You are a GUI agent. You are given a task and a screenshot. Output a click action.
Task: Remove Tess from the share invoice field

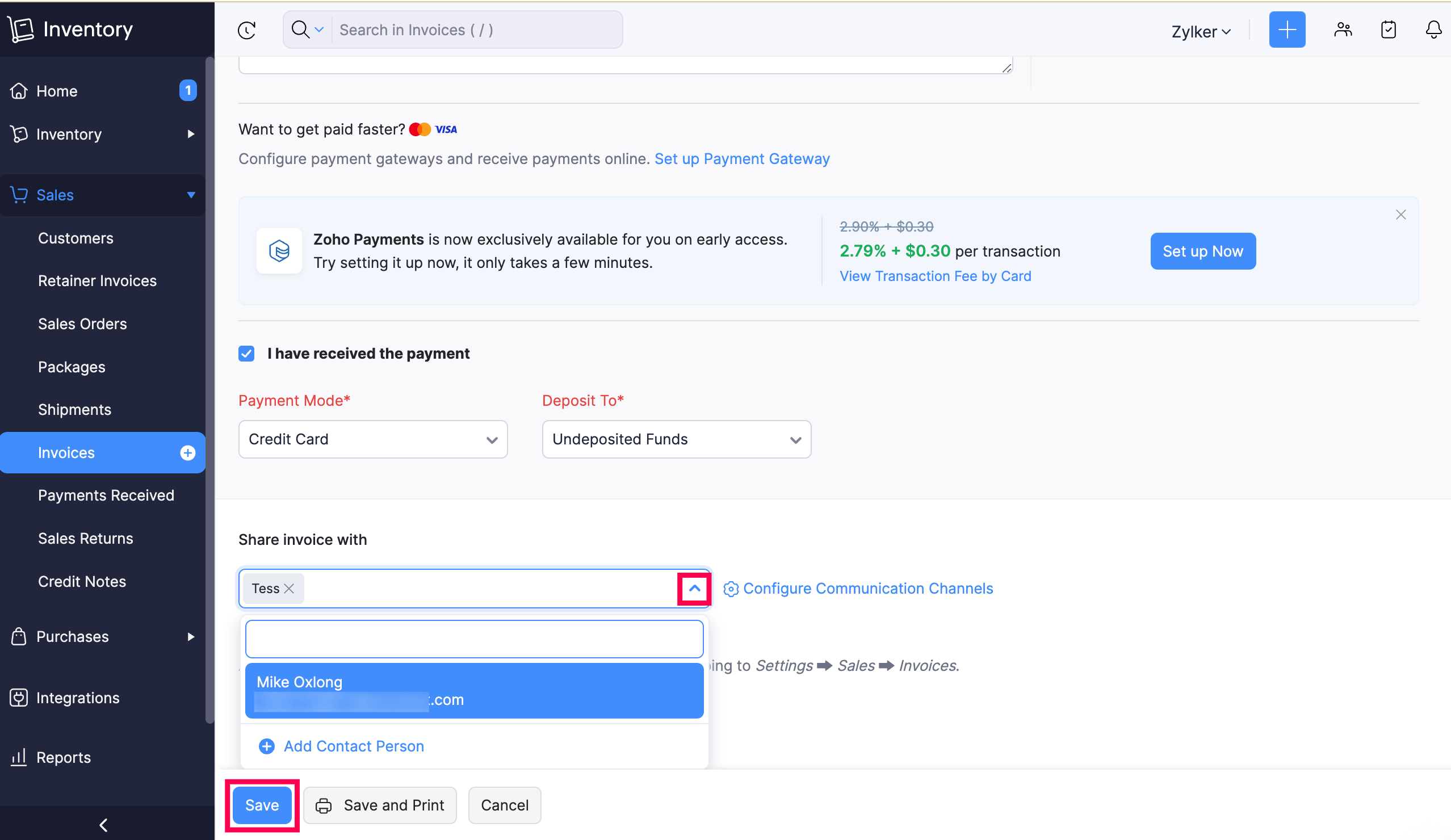(290, 588)
